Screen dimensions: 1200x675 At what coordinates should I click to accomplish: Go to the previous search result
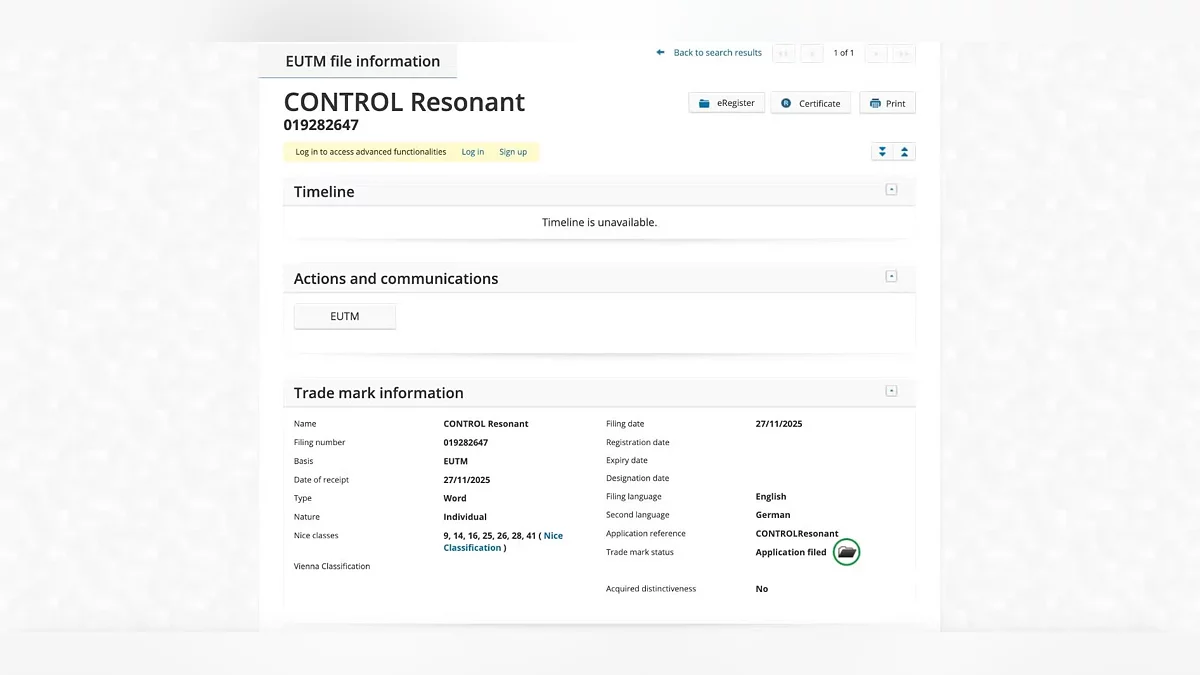pyautogui.click(x=812, y=53)
